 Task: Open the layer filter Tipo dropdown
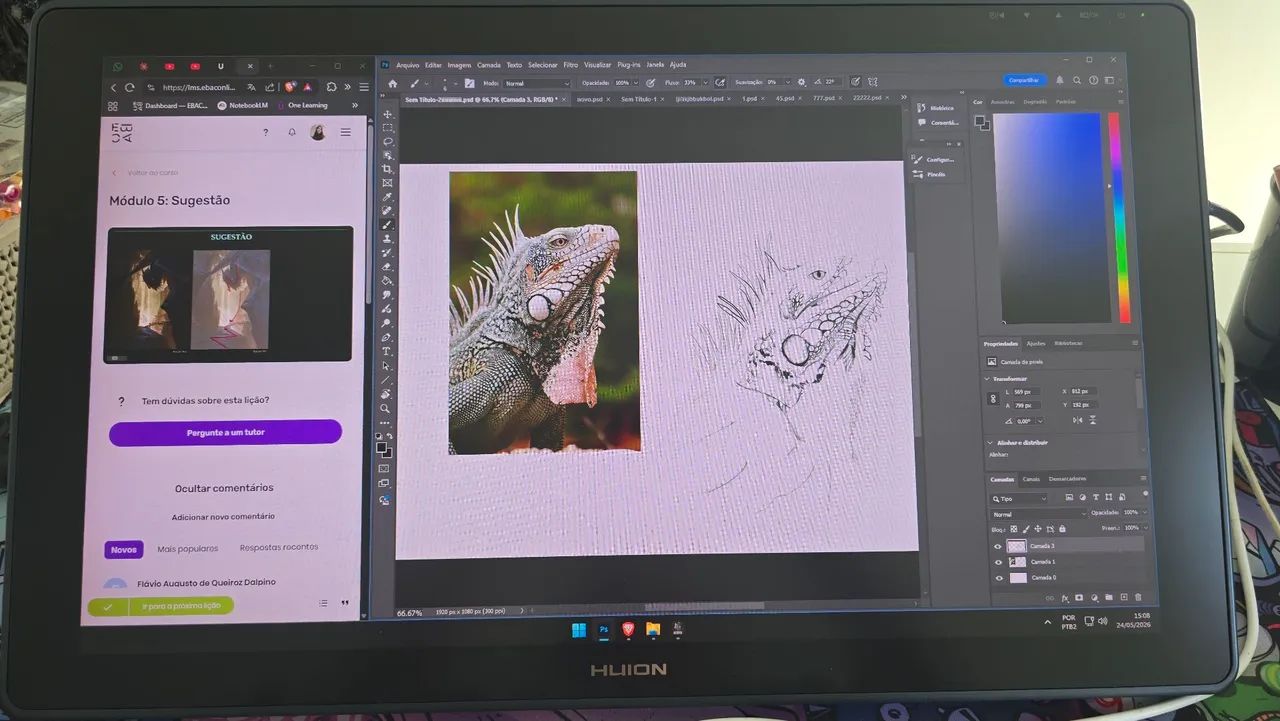click(x=1019, y=497)
